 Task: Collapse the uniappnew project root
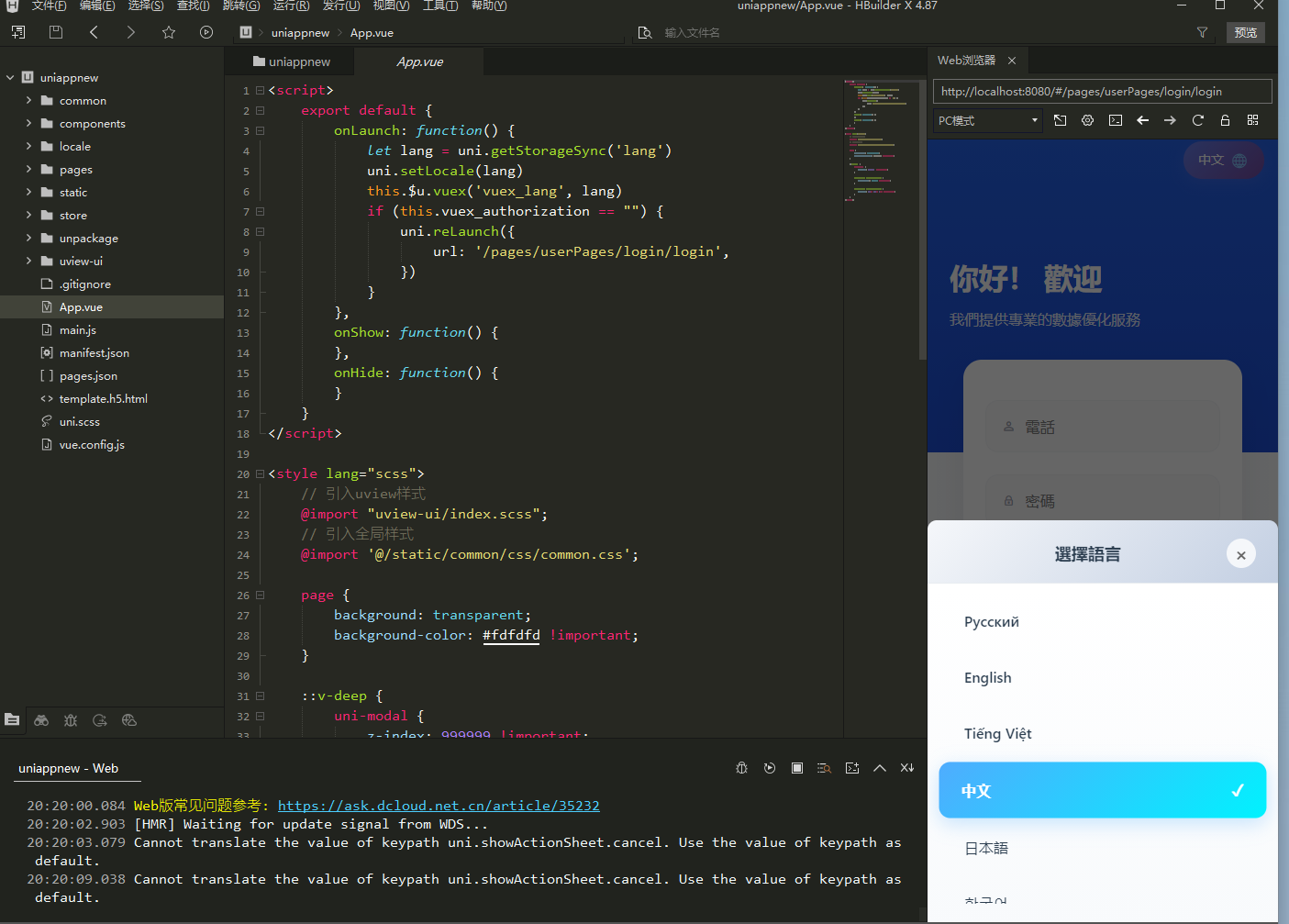point(10,78)
